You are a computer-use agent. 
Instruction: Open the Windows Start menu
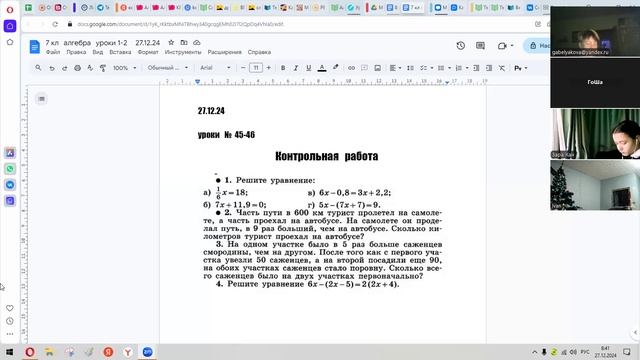[x=9, y=352]
